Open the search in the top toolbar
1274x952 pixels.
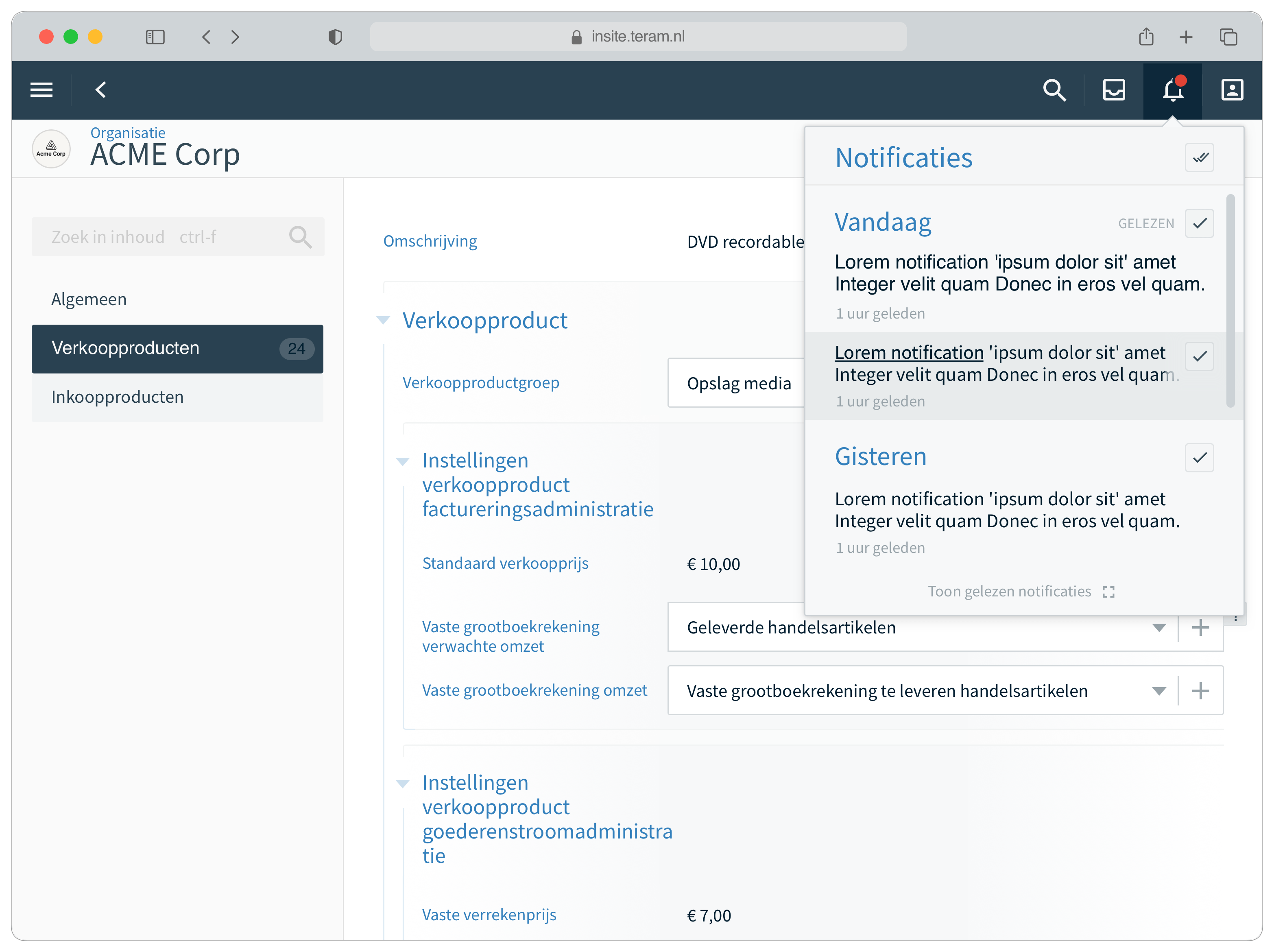(x=1055, y=90)
